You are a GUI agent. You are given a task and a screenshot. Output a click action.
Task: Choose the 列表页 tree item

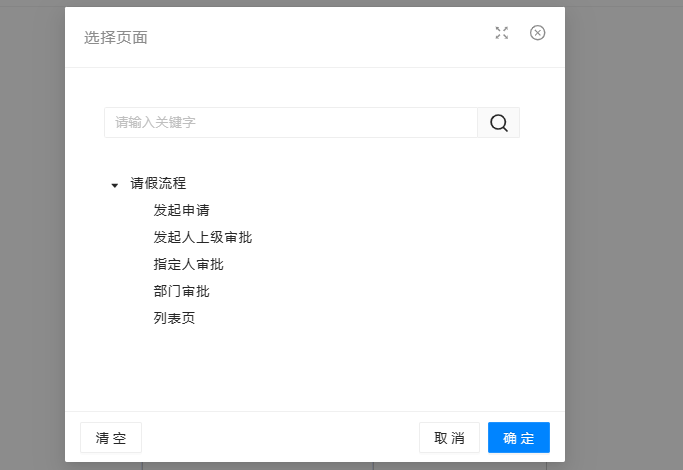[x=174, y=319]
